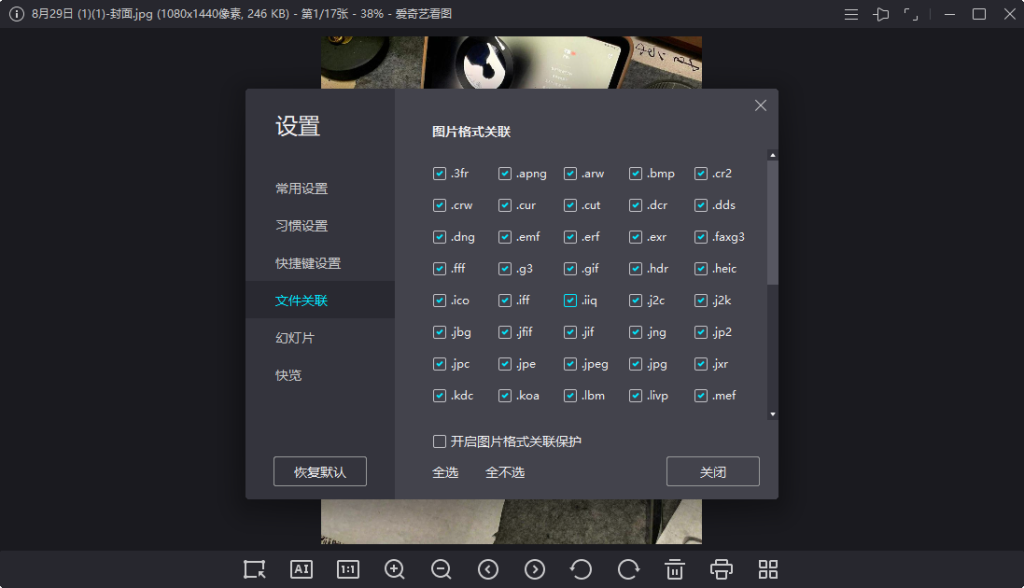The width and height of the screenshot is (1024, 588).
Task: Zoom out of the image
Action: 441,568
